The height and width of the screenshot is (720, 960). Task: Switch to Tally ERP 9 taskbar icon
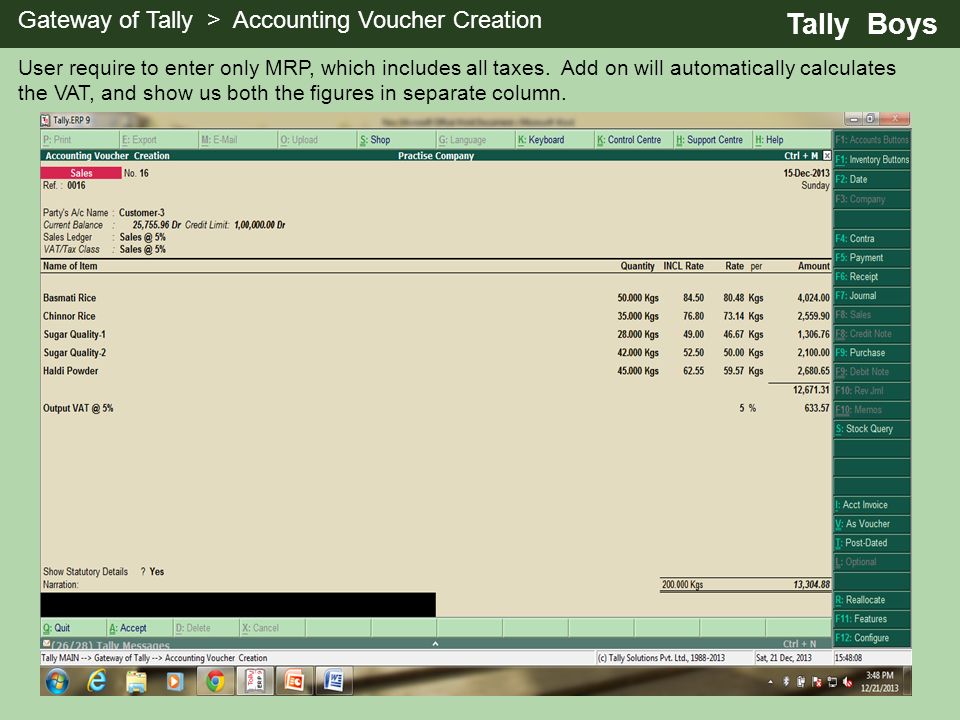coord(255,681)
